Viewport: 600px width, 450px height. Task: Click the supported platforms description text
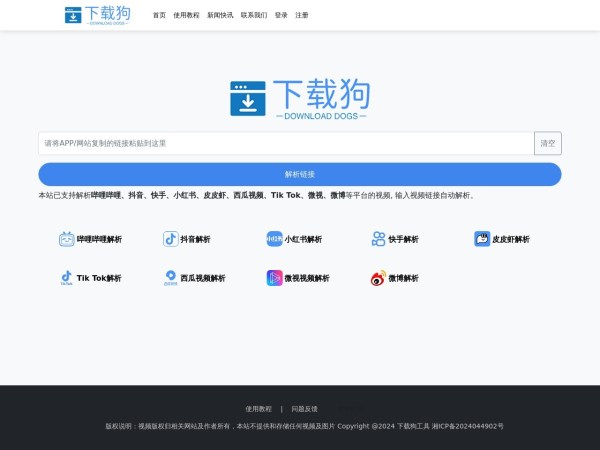(257, 196)
